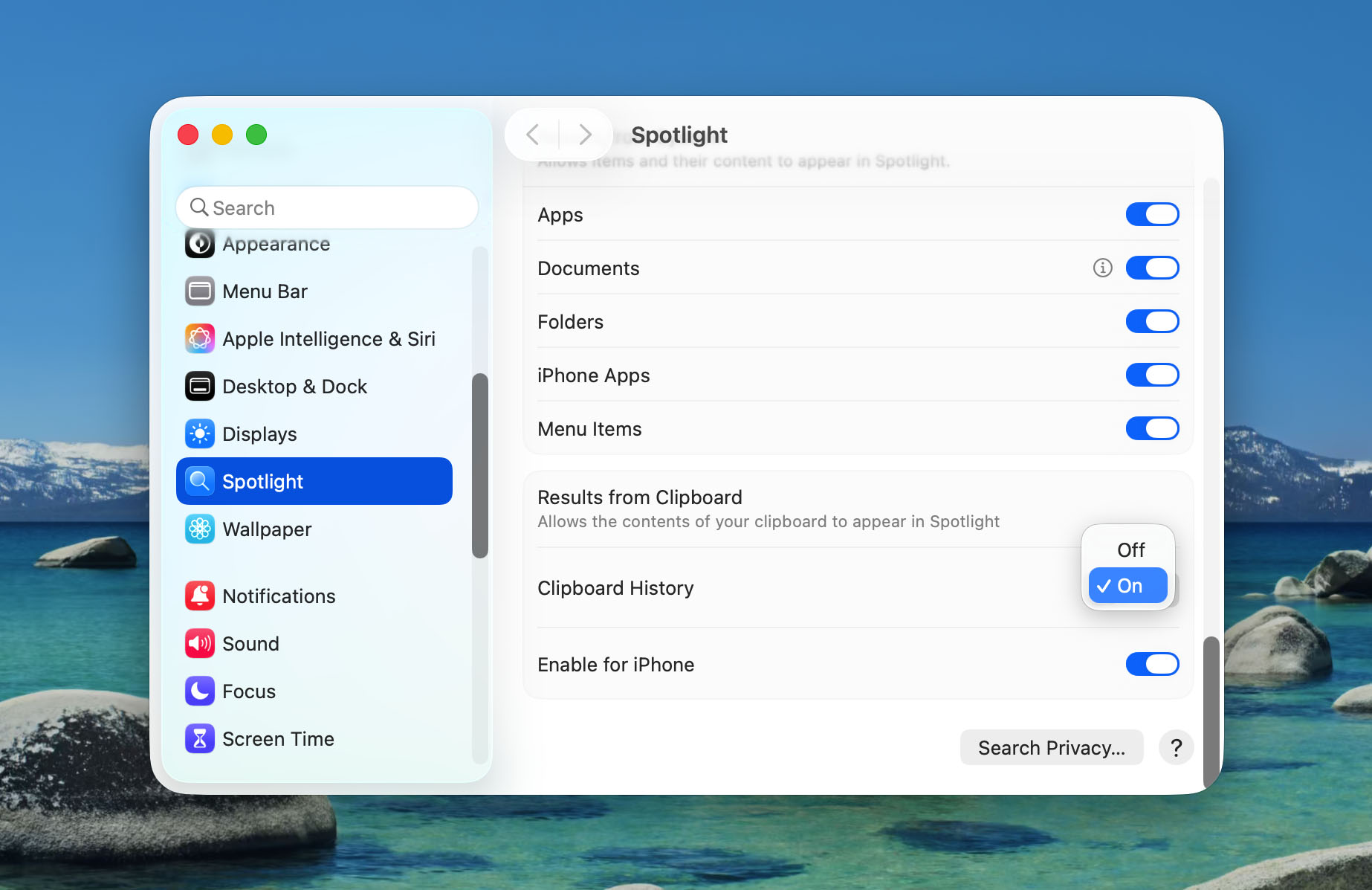
Task: Click the Apple Intelligence & Siri icon
Action: tap(200, 338)
